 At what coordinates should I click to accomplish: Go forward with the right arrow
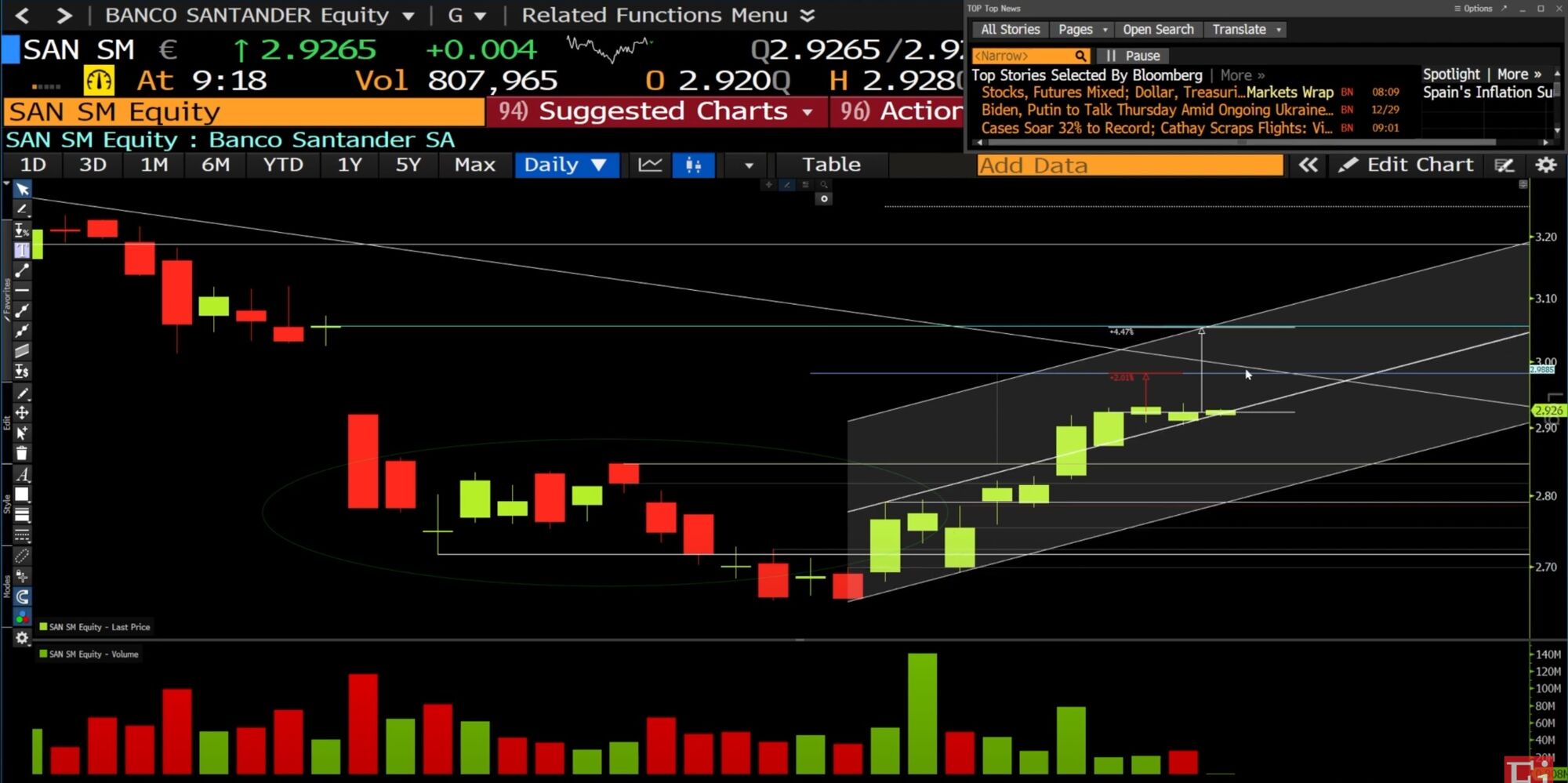click(64, 15)
